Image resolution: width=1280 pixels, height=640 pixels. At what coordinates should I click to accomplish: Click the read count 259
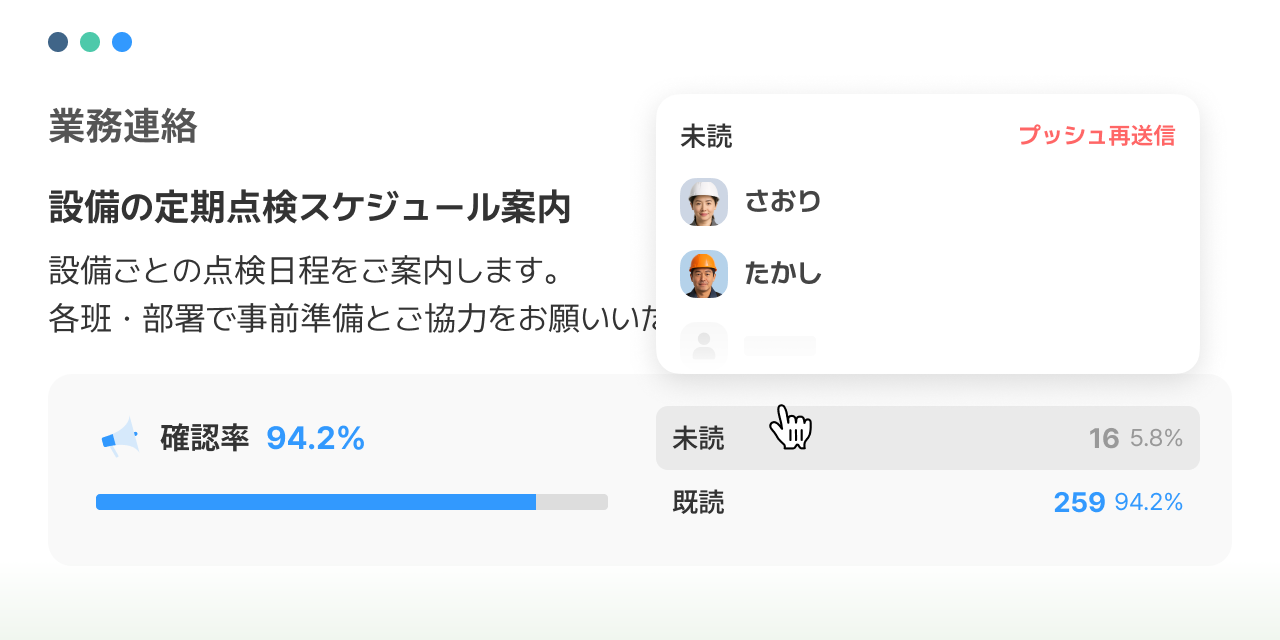click(1079, 502)
